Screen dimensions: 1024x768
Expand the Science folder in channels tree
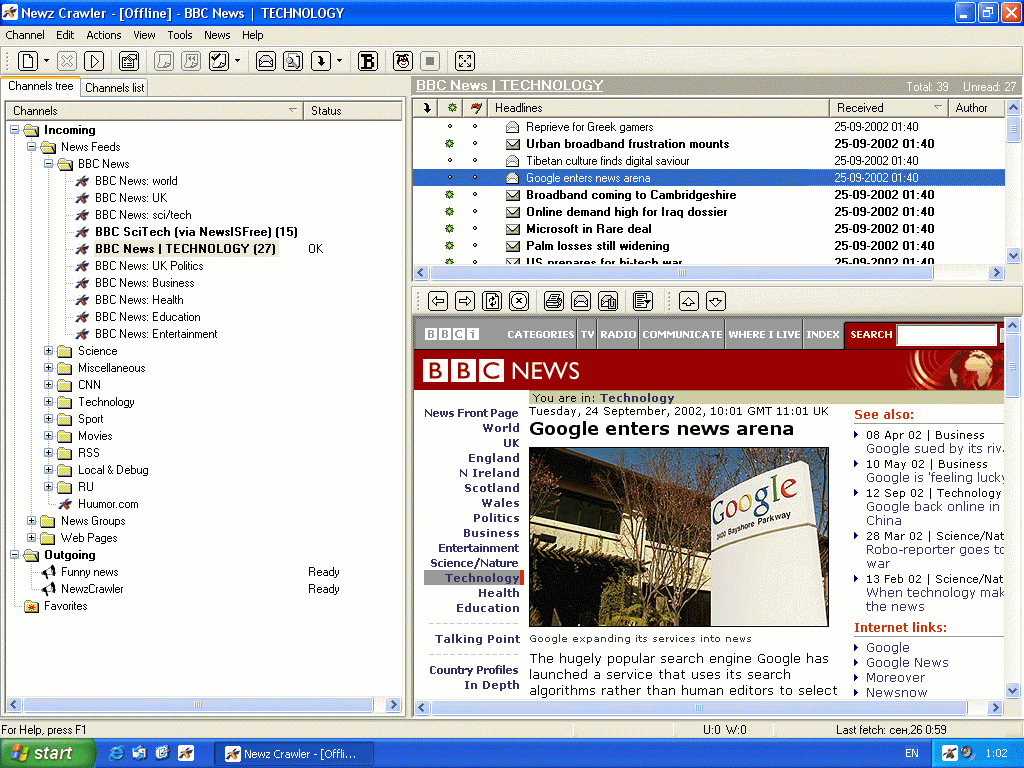pos(48,351)
